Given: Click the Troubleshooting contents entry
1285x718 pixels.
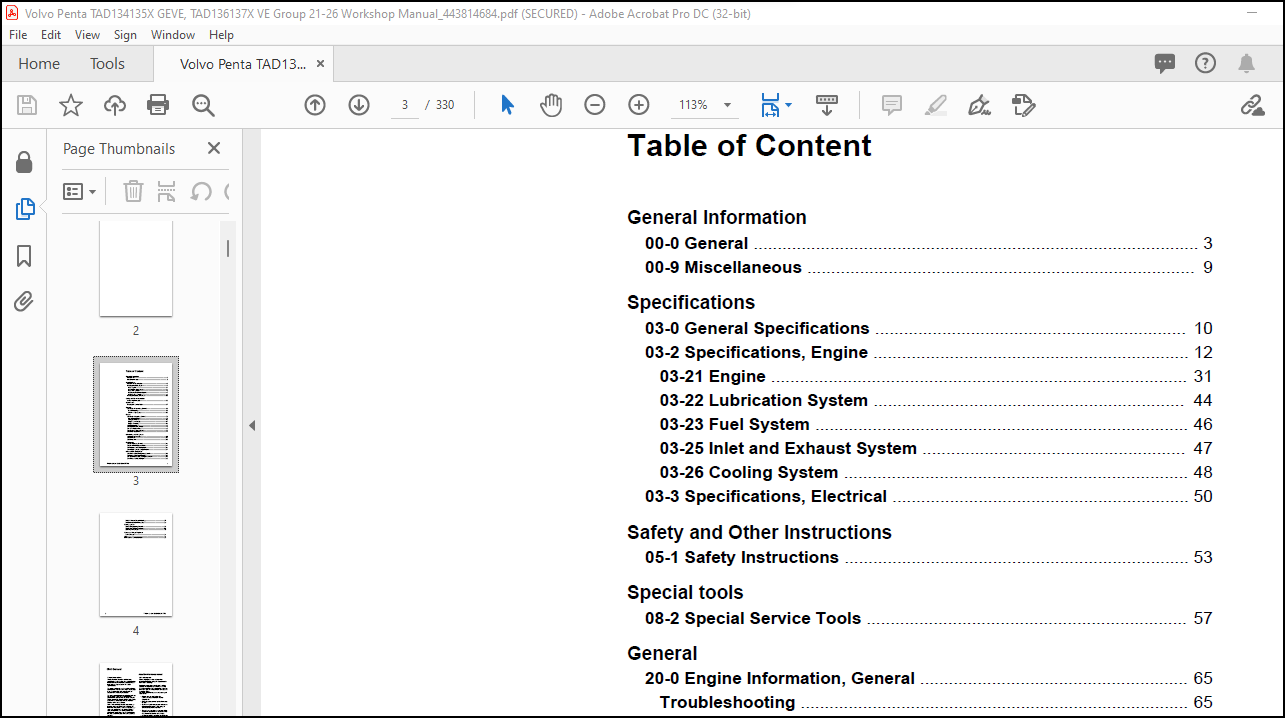Looking at the screenshot, I should [x=936, y=702].
